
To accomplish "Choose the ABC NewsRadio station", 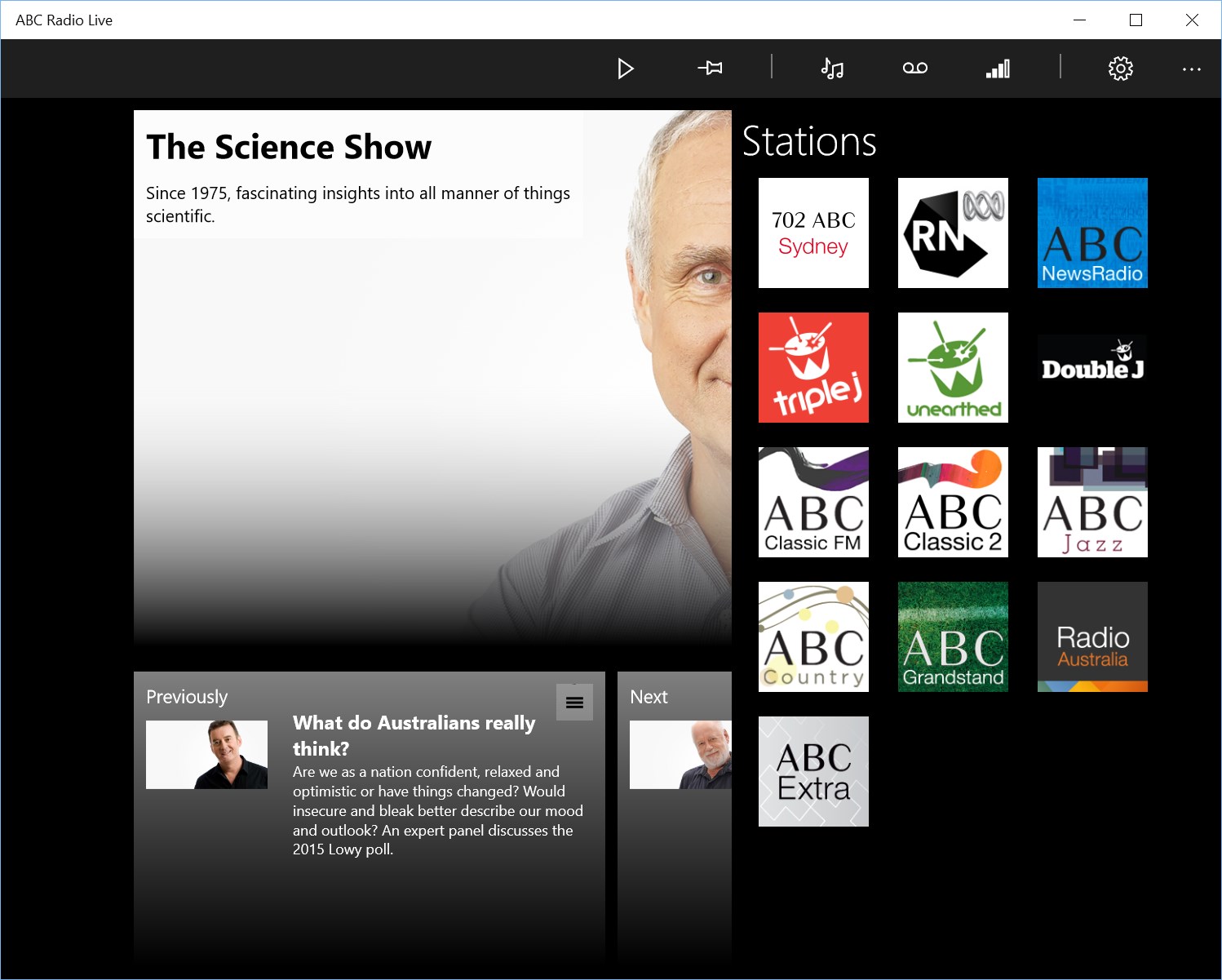I will (1092, 233).
